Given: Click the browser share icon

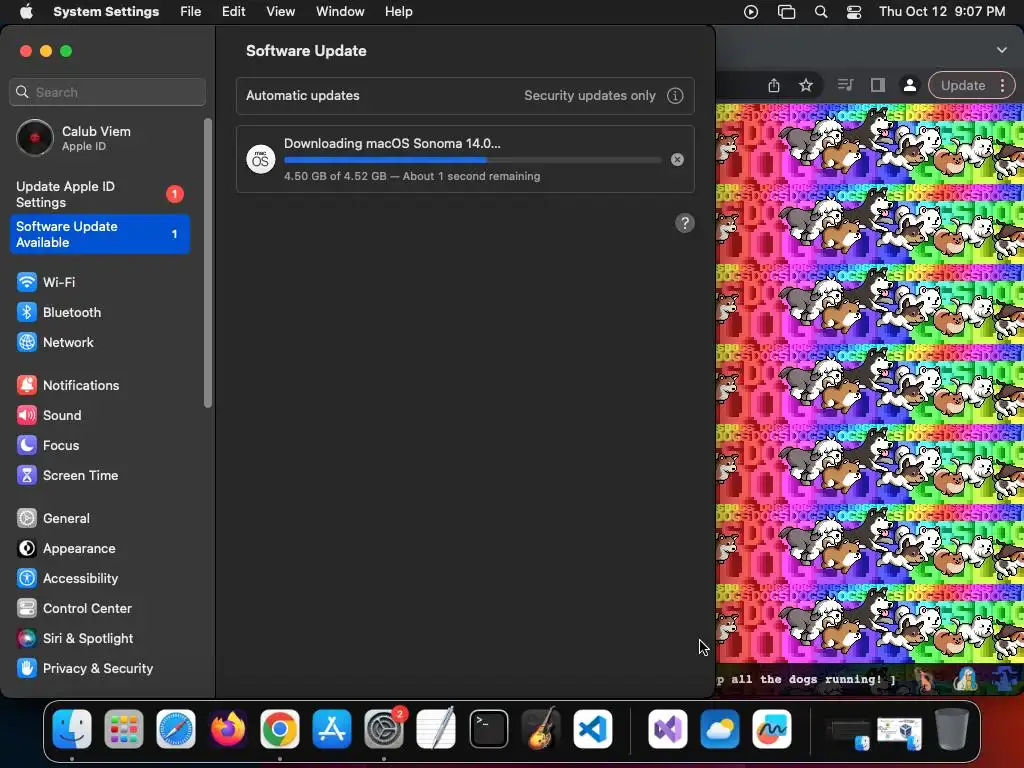Looking at the screenshot, I should pos(774,86).
